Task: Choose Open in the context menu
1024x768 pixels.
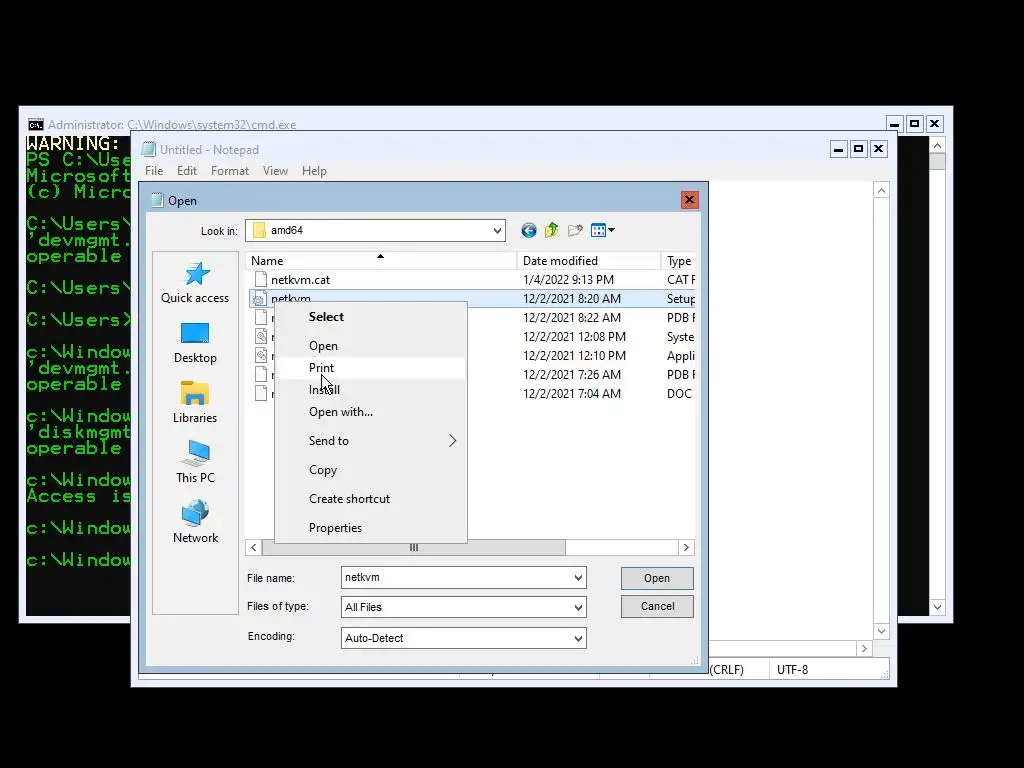Action: pyautogui.click(x=370, y=345)
